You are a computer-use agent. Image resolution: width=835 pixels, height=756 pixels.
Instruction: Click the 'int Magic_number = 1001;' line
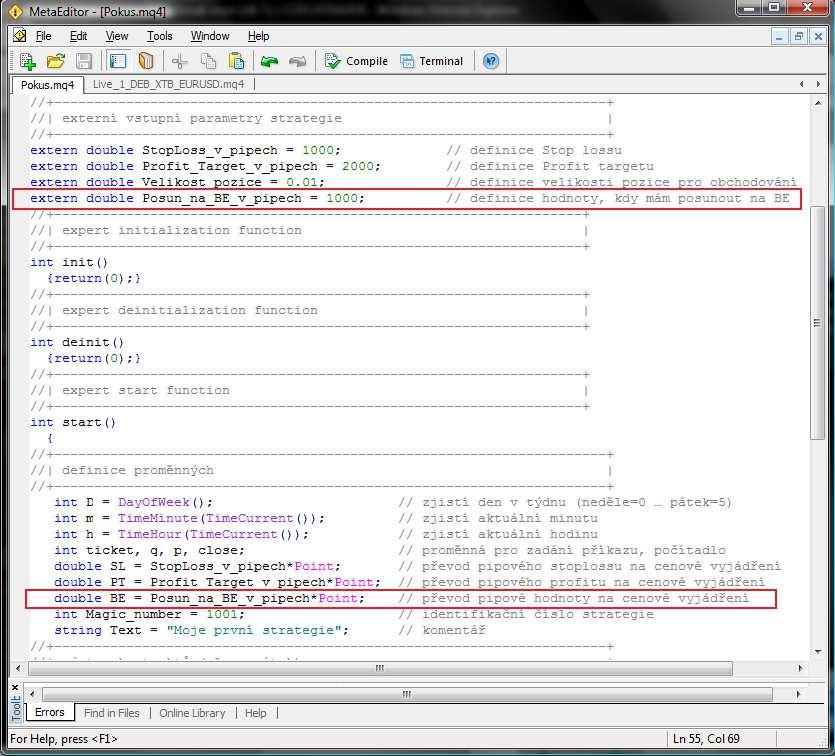[x=149, y=614]
